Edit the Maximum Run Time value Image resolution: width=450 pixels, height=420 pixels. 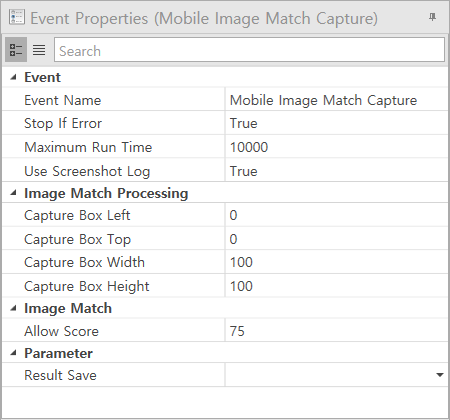pos(336,147)
